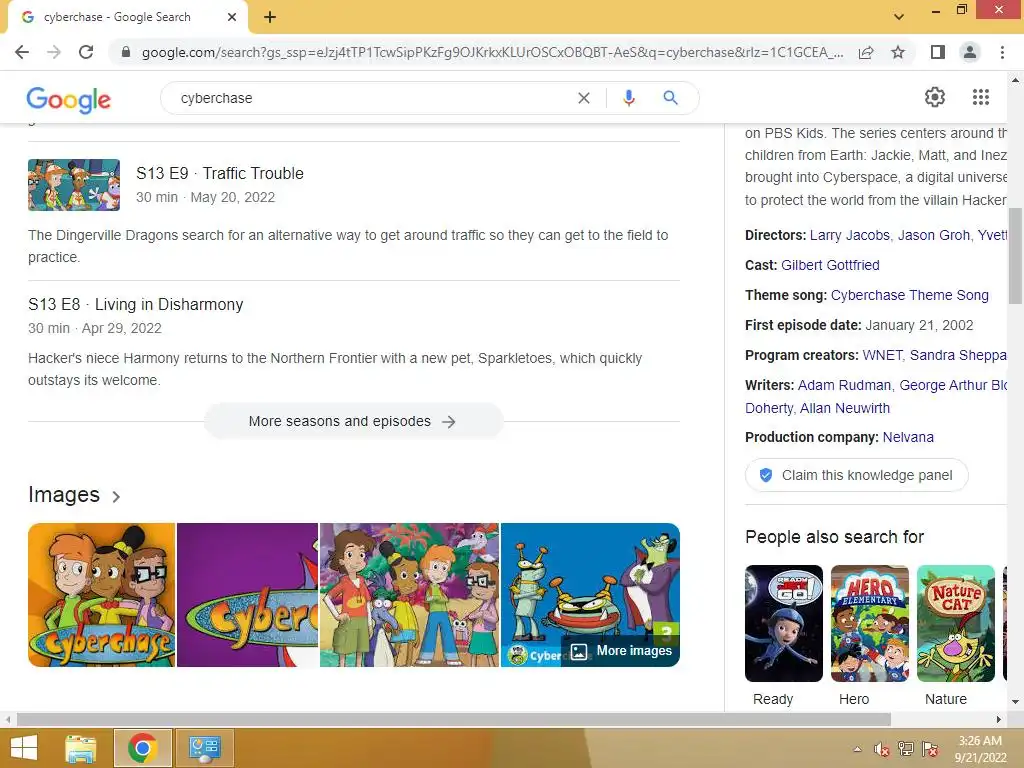Open the Windows Start menu

coord(24,748)
